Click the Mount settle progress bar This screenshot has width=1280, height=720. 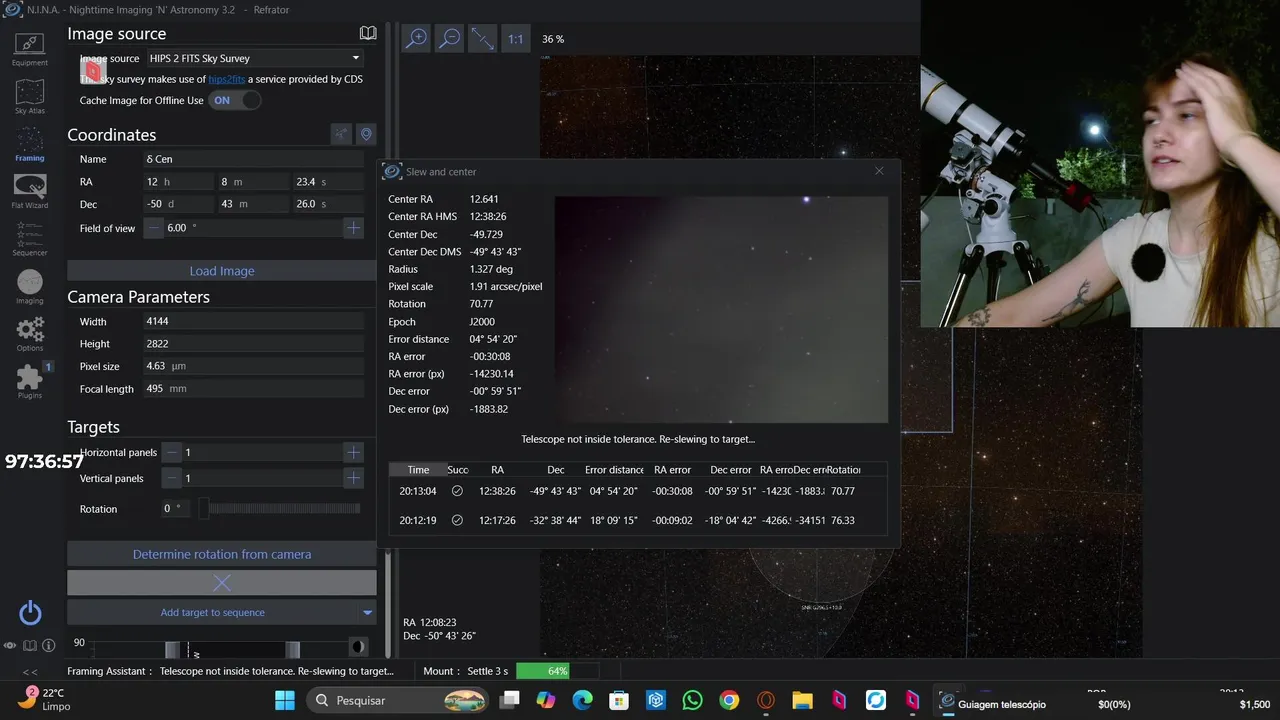pyautogui.click(x=557, y=671)
